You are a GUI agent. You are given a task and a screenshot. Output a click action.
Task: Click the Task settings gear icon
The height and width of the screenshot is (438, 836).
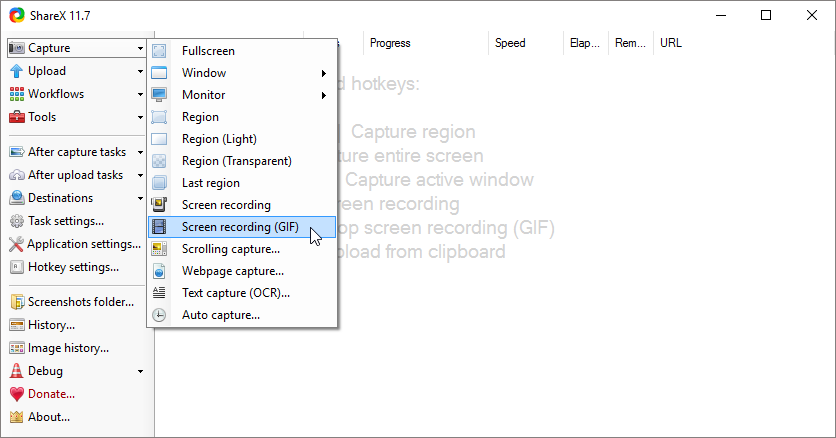pos(17,221)
